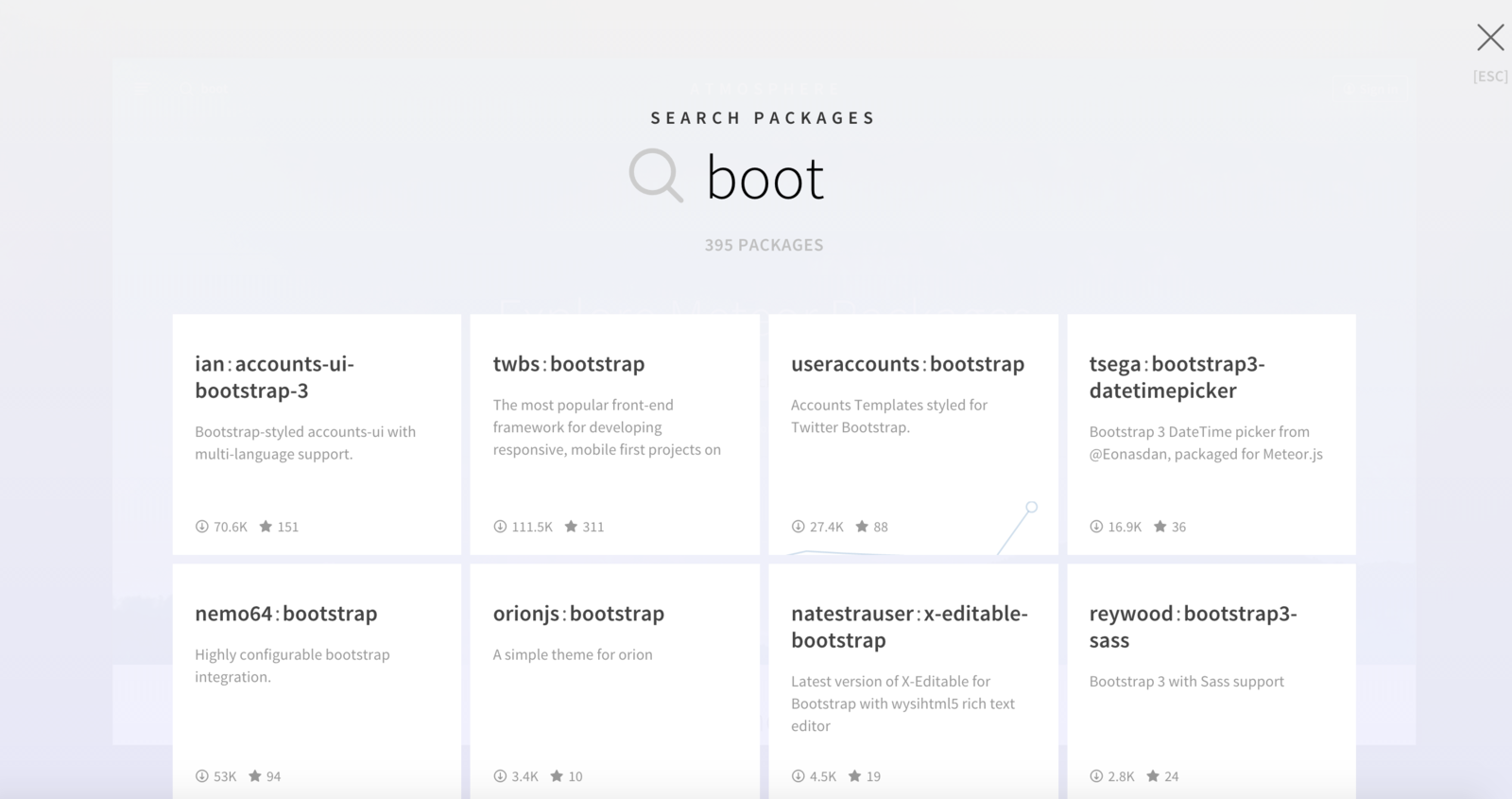Click the download icon next to 16.9K
The image size is (1512, 799).
pyautogui.click(x=1096, y=527)
